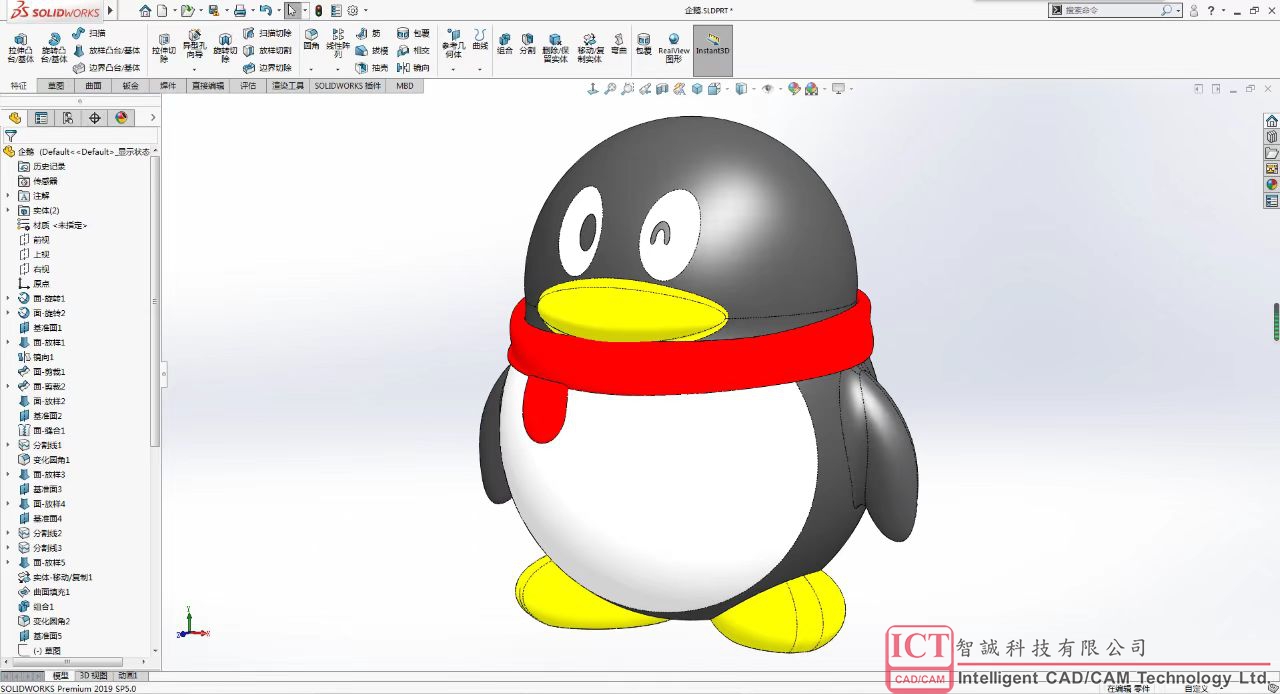Viewport: 1280px width, 694px height.
Task: Click the feature tree filter funnel icon
Action: pyautogui.click(x=11, y=136)
